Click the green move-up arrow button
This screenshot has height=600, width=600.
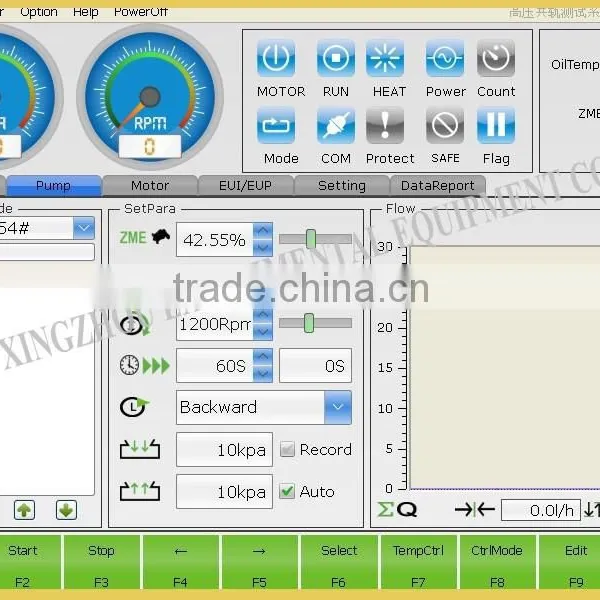point(24,510)
